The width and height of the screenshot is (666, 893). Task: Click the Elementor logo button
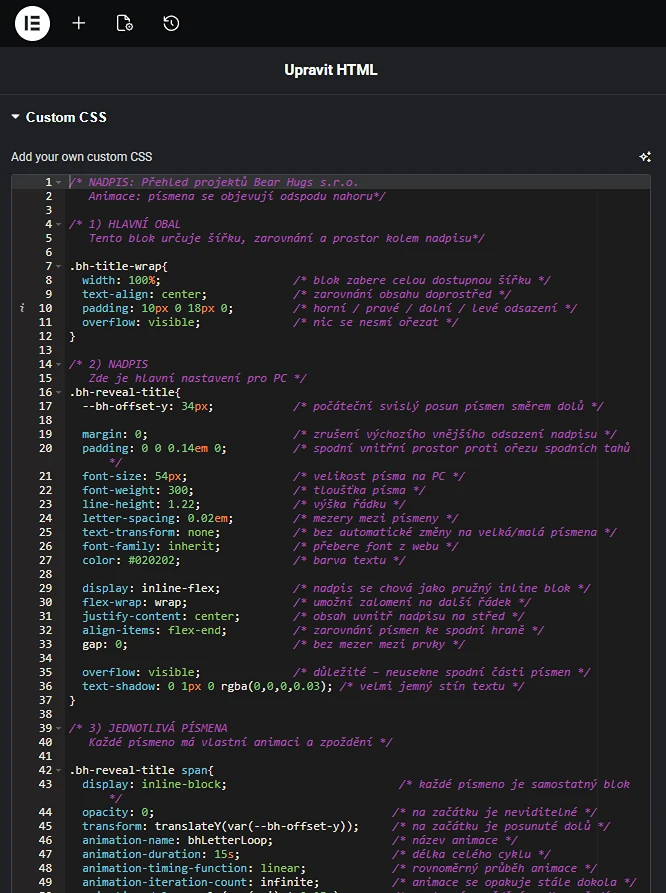(x=32, y=23)
